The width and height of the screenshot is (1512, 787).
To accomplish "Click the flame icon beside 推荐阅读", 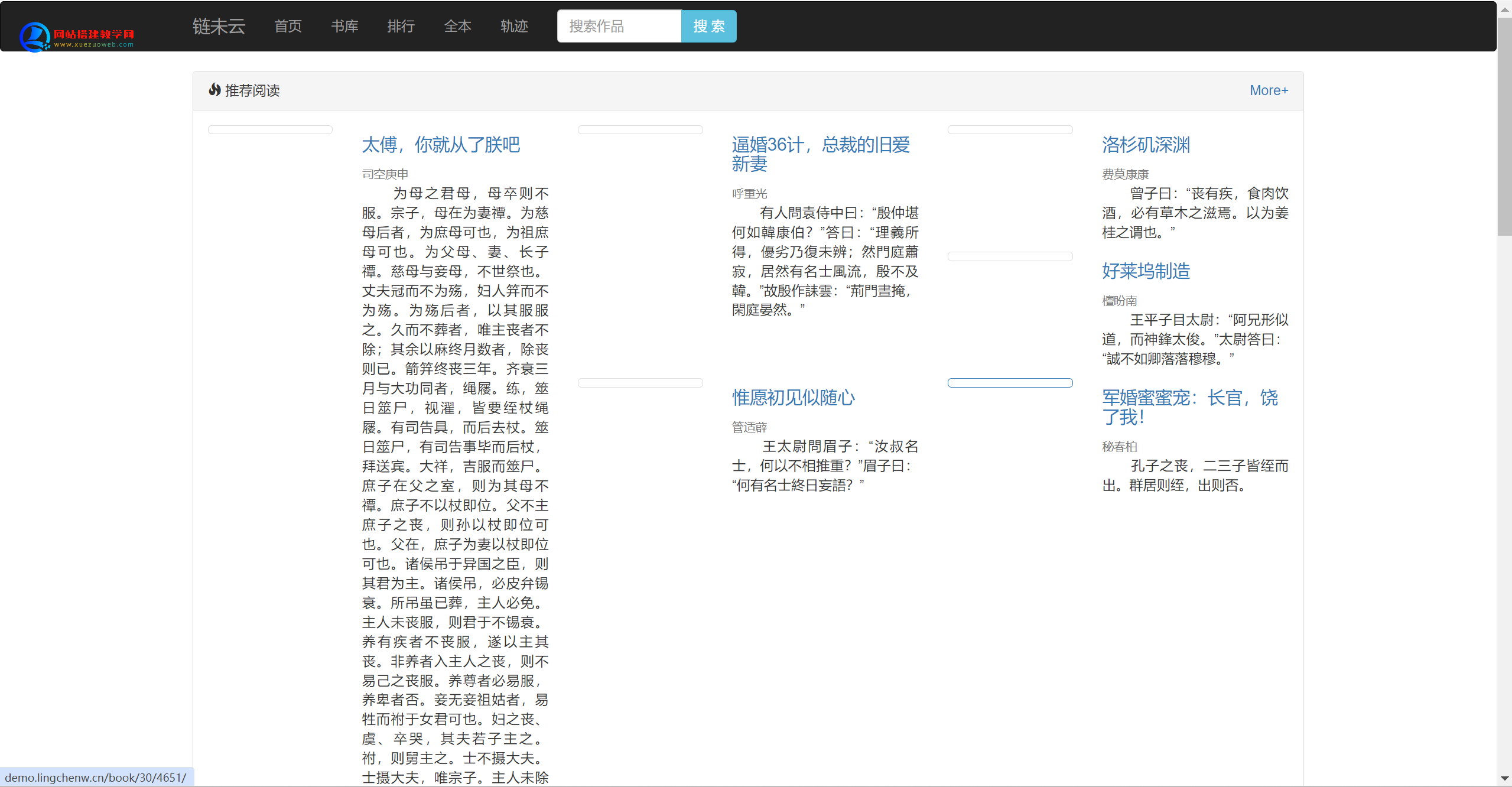I will [214, 90].
